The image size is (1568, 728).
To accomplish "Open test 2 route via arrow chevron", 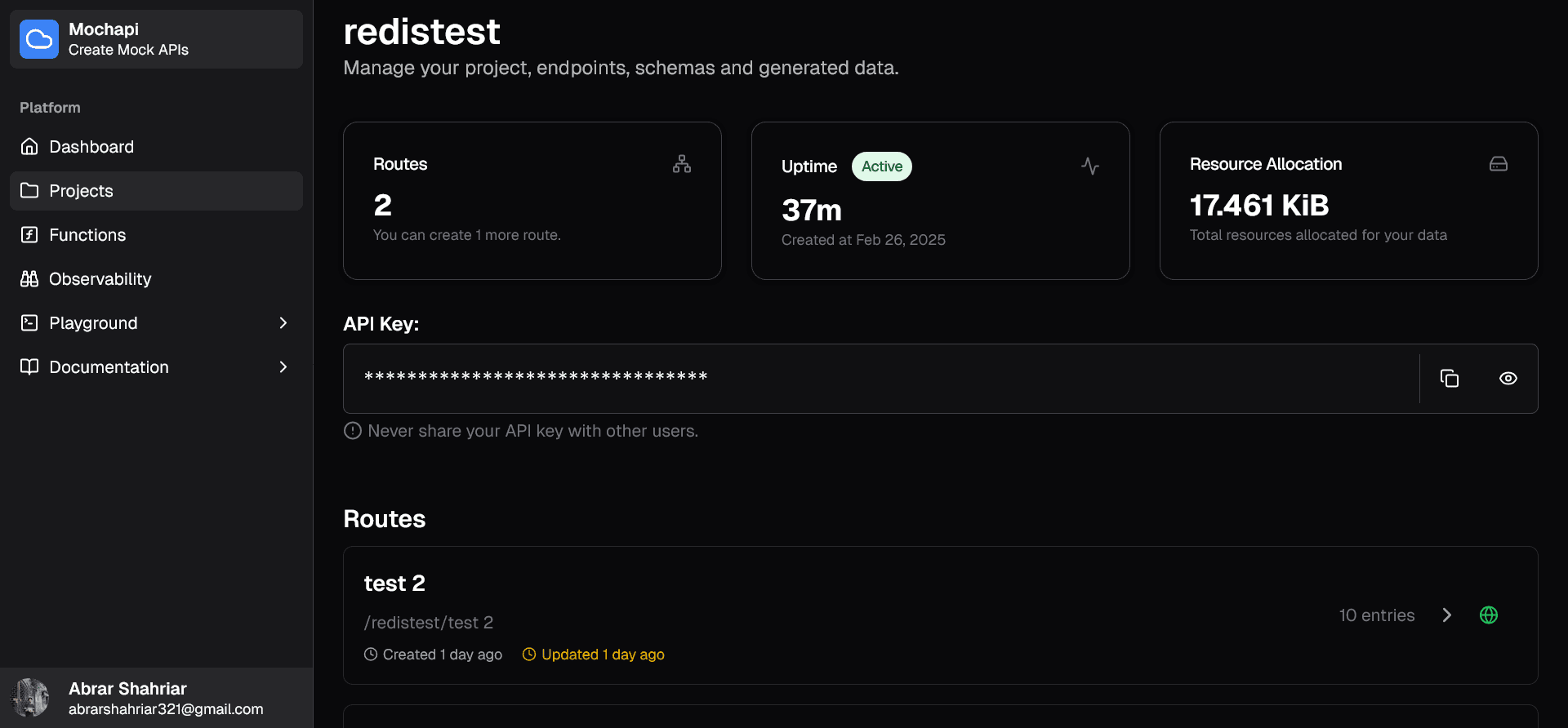I will [1447, 615].
